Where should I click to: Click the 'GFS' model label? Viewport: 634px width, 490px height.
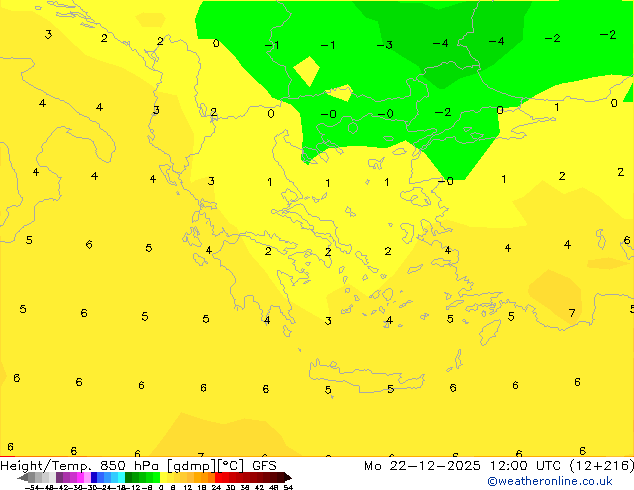click(264, 466)
